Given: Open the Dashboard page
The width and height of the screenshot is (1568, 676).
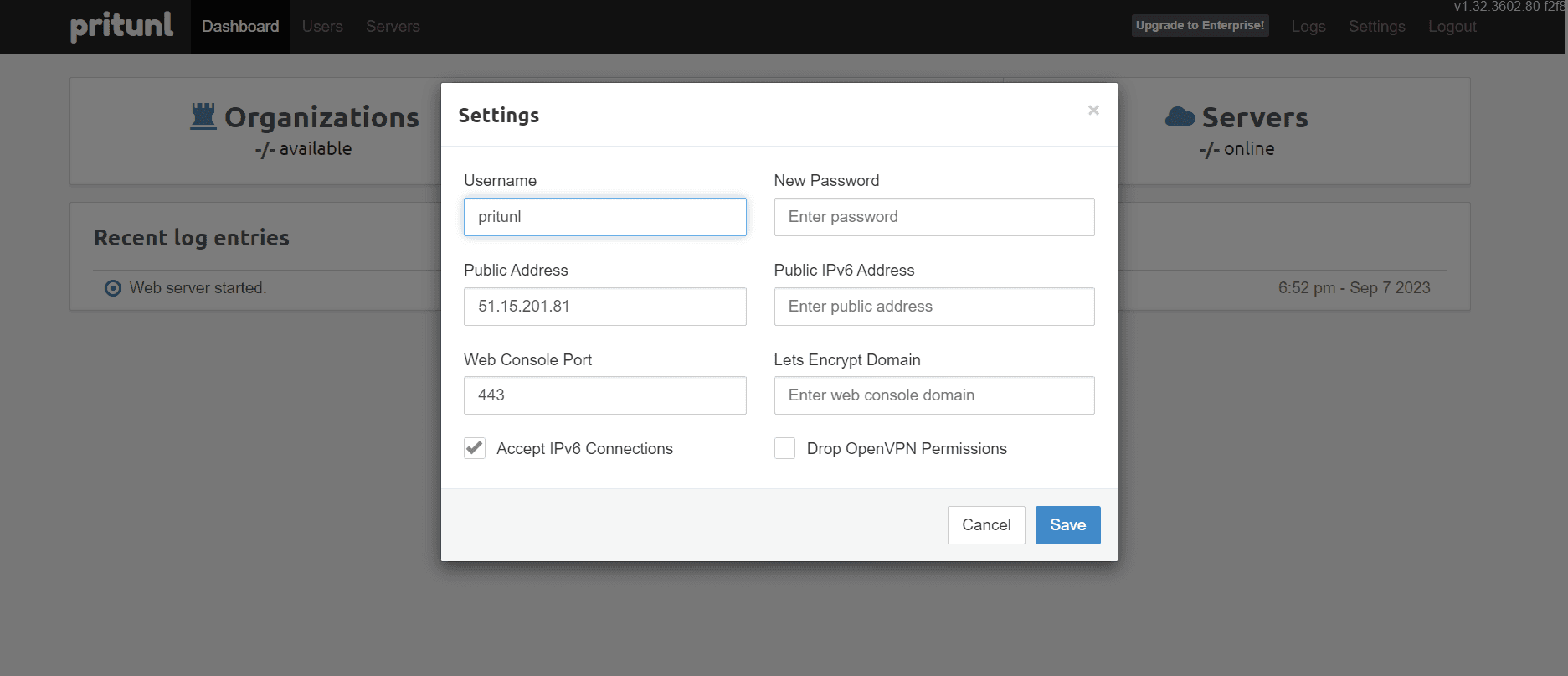Looking at the screenshot, I should (x=239, y=26).
